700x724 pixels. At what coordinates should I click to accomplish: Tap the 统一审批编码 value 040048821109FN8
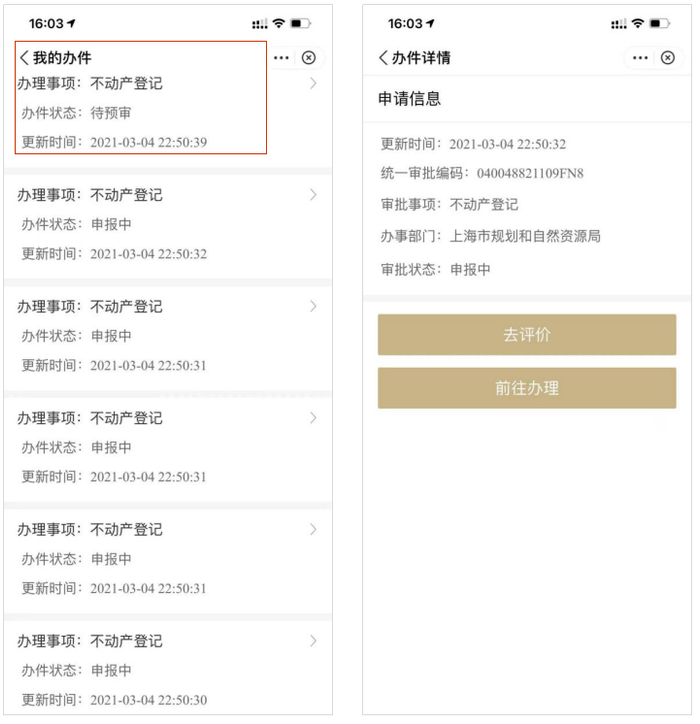(530, 174)
